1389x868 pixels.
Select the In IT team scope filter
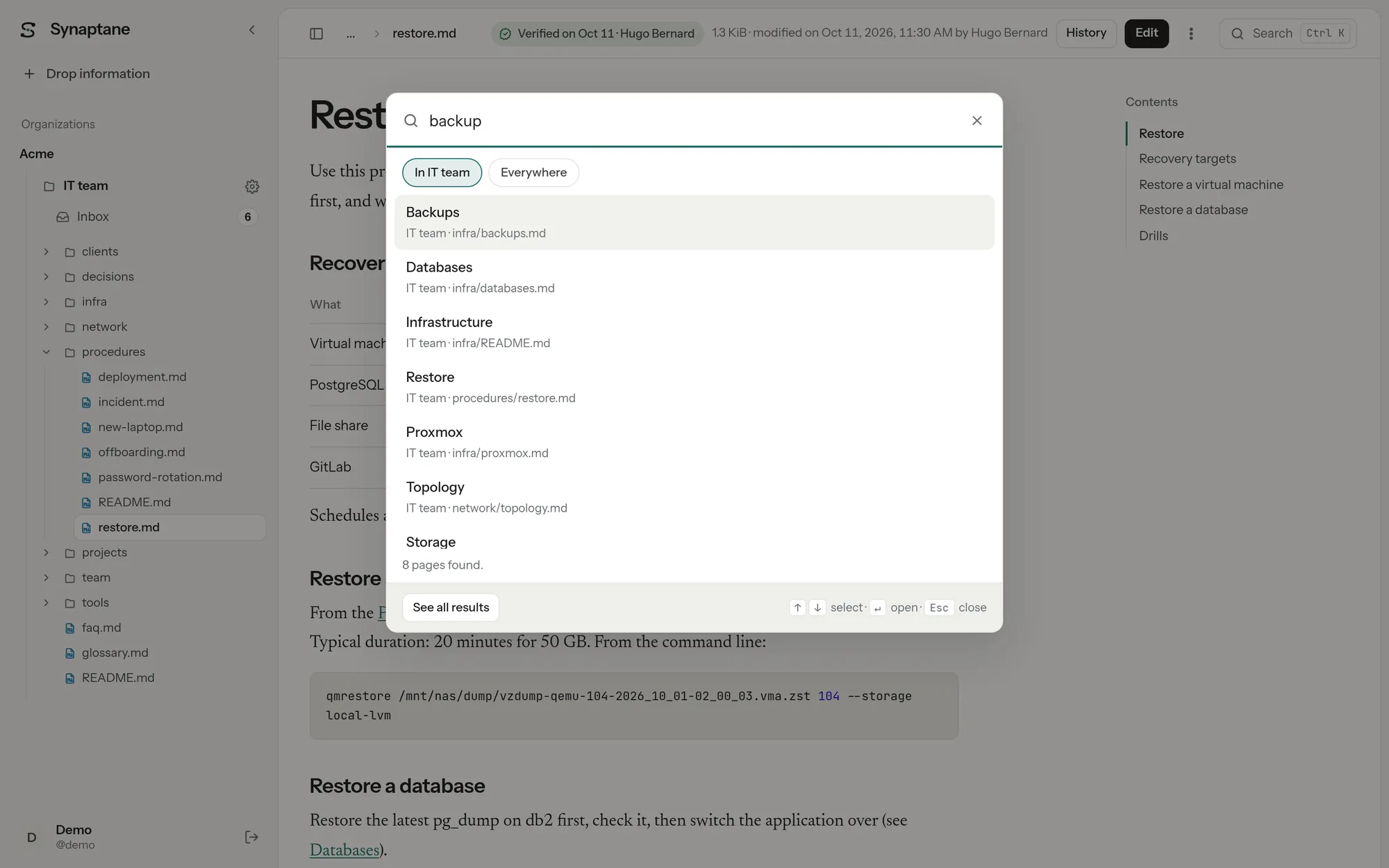click(x=442, y=172)
